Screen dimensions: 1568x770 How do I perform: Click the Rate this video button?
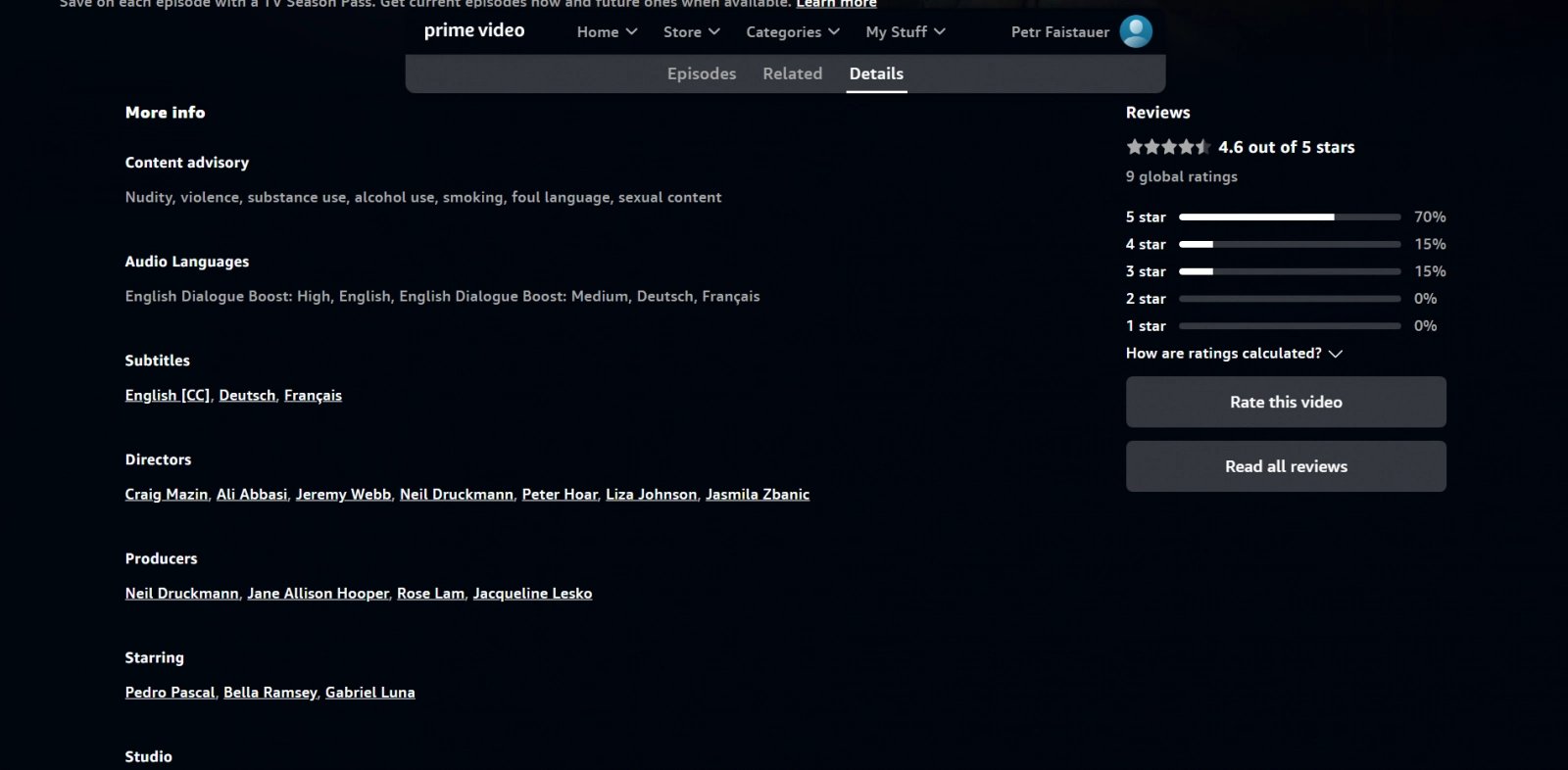click(x=1286, y=402)
